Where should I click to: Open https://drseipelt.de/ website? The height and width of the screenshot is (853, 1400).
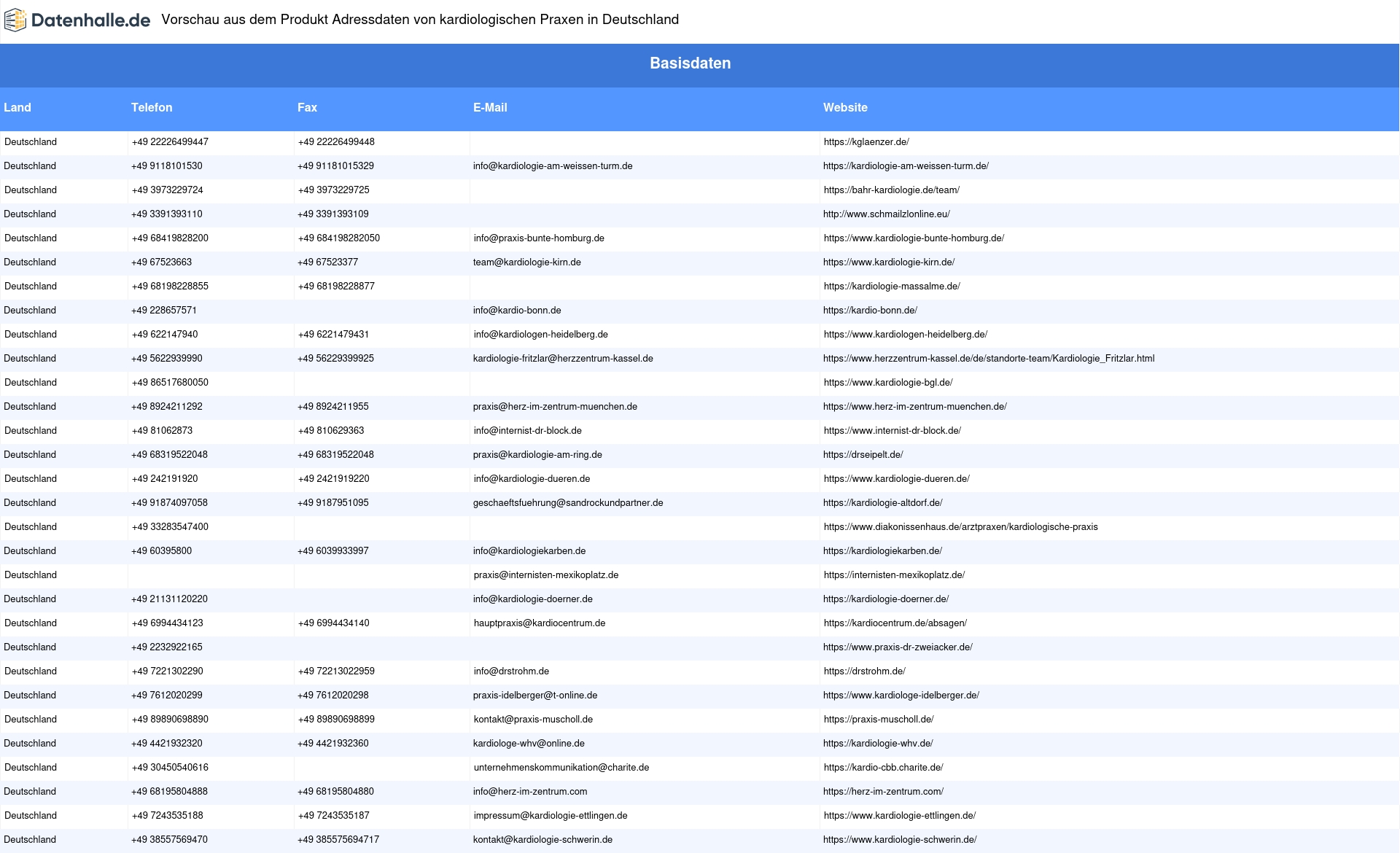[863, 455]
